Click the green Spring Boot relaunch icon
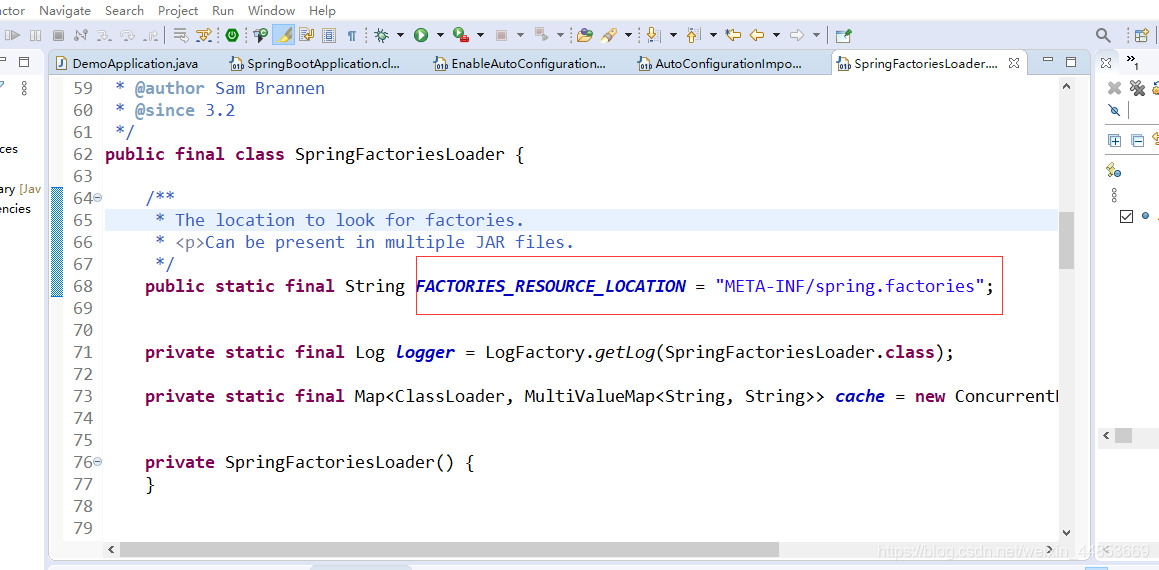The width and height of the screenshot is (1159, 570). (232, 35)
